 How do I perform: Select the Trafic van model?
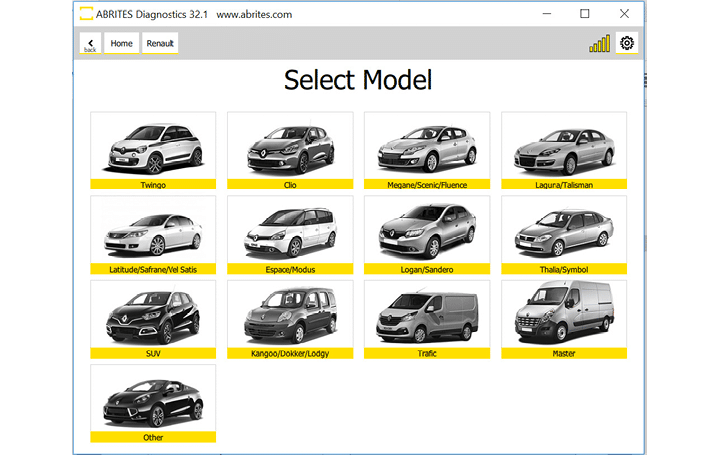[x=427, y=318]
